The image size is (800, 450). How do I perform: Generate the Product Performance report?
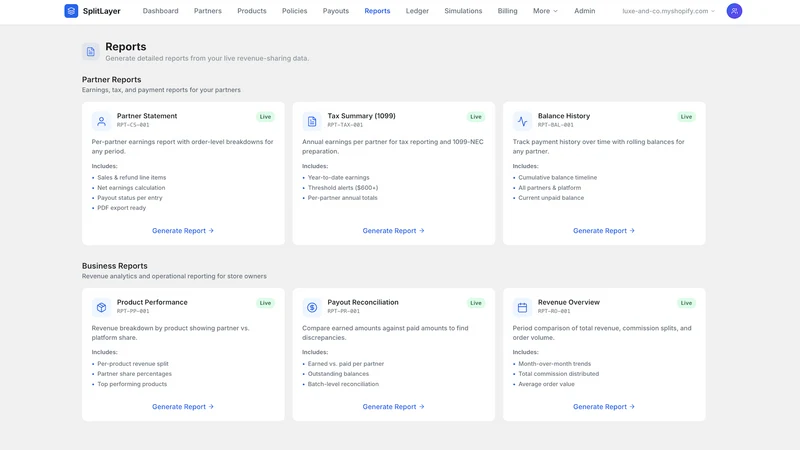[183, 407]
